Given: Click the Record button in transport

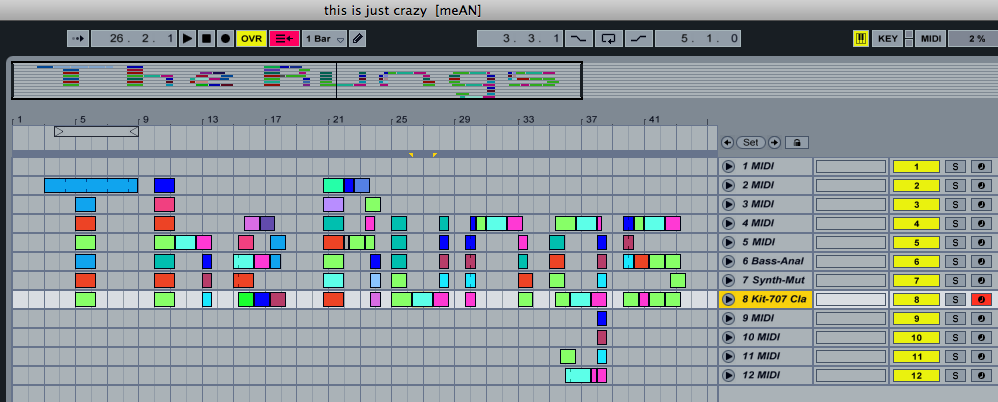Looking at the screenshot, I should [x=225, y=38].
